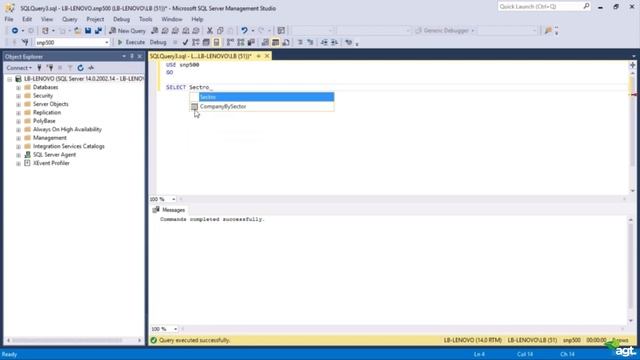Screen dimensions: 640x360
Task: Open the Query menu
Action: tap(69, 19)
